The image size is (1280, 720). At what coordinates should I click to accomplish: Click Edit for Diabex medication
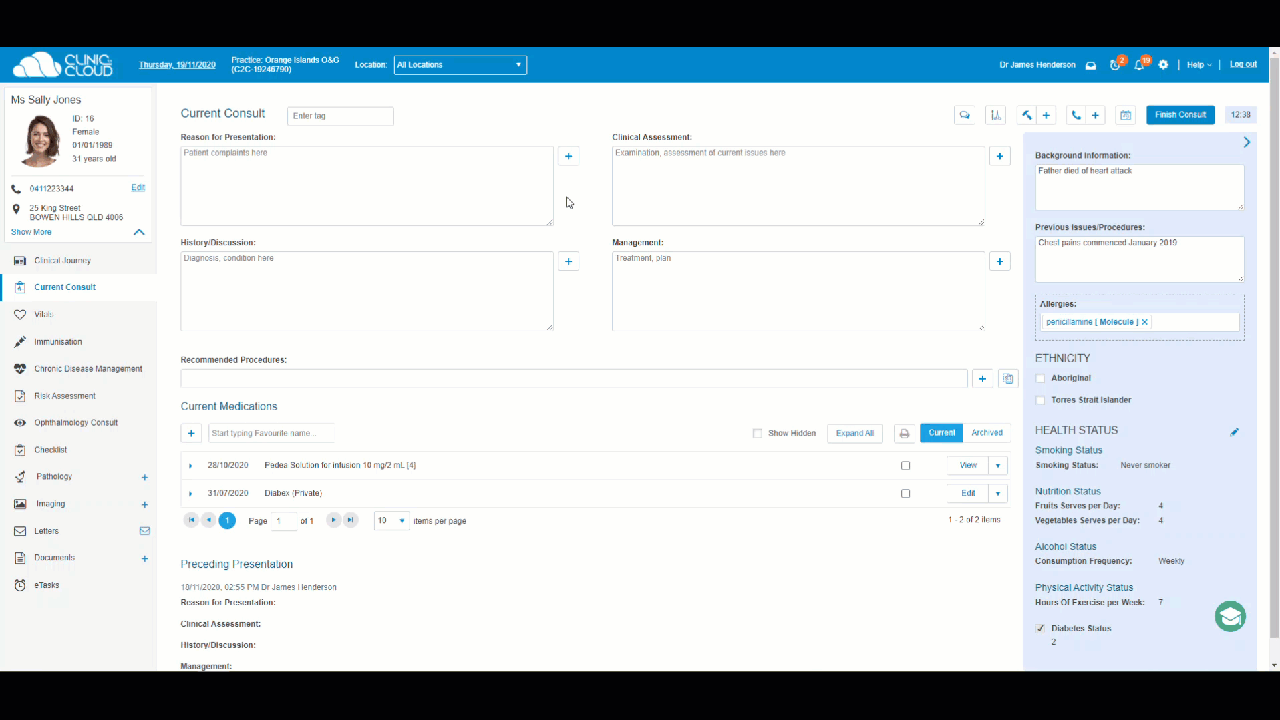pyautogui.click(x=968, y=493)
